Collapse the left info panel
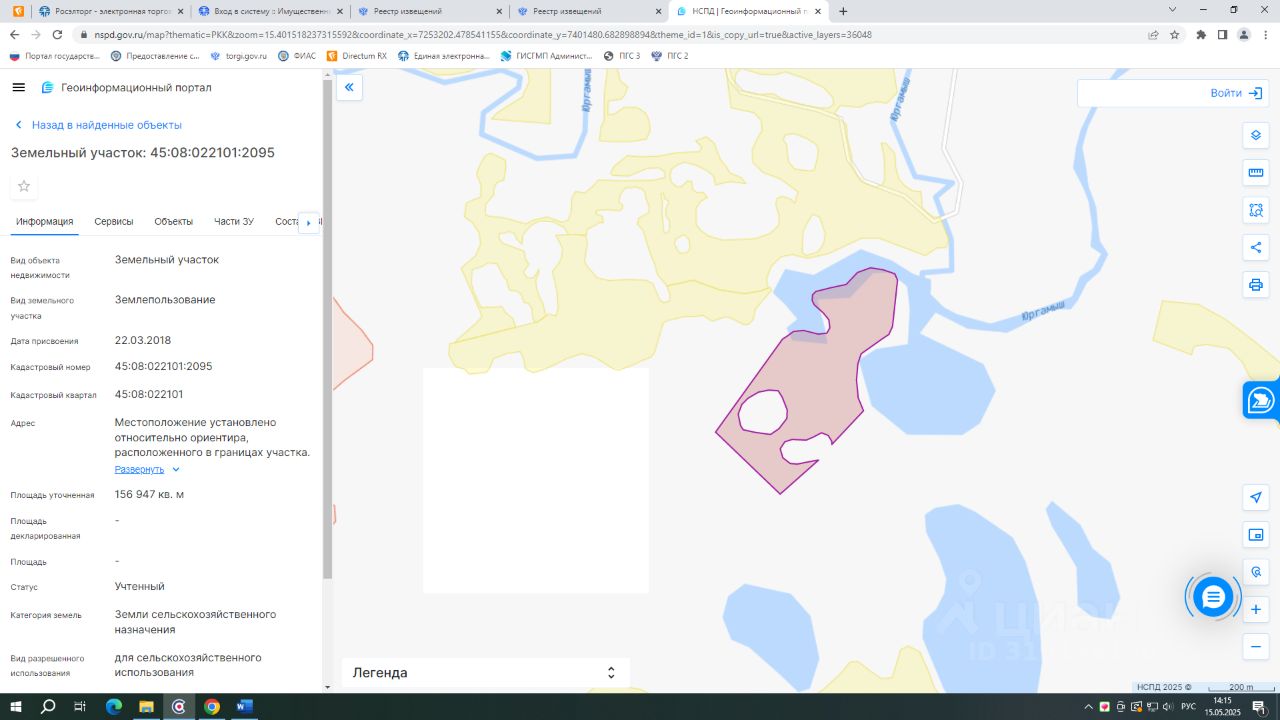 tap(349, 88)
